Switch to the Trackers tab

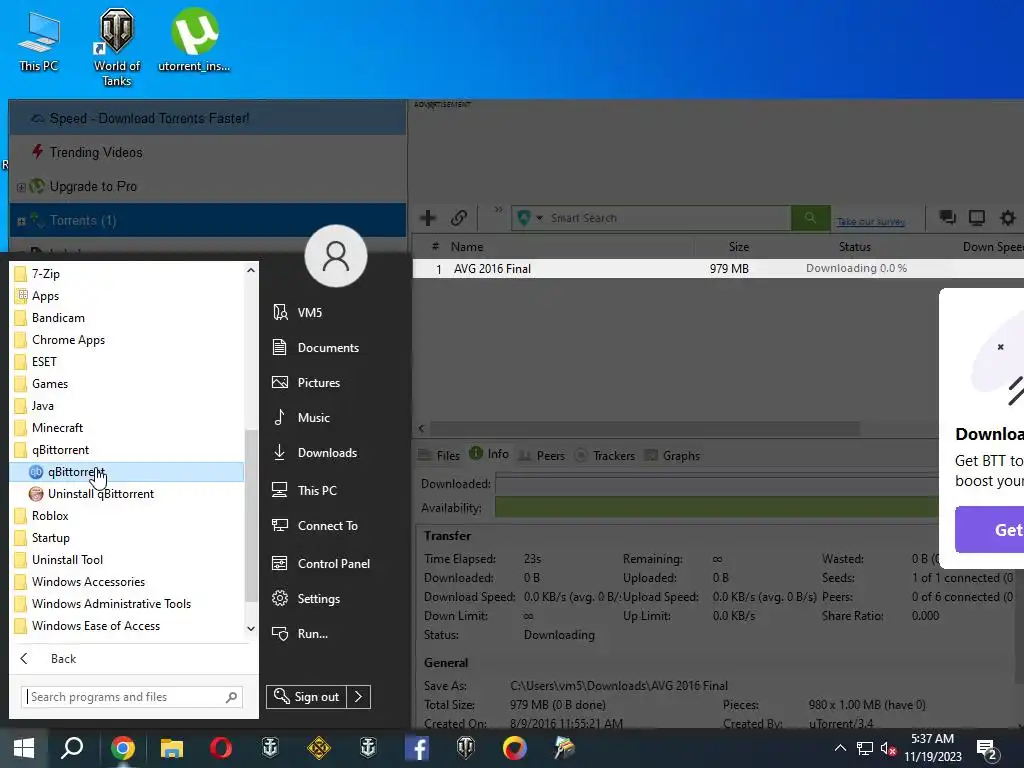(605, 455)
